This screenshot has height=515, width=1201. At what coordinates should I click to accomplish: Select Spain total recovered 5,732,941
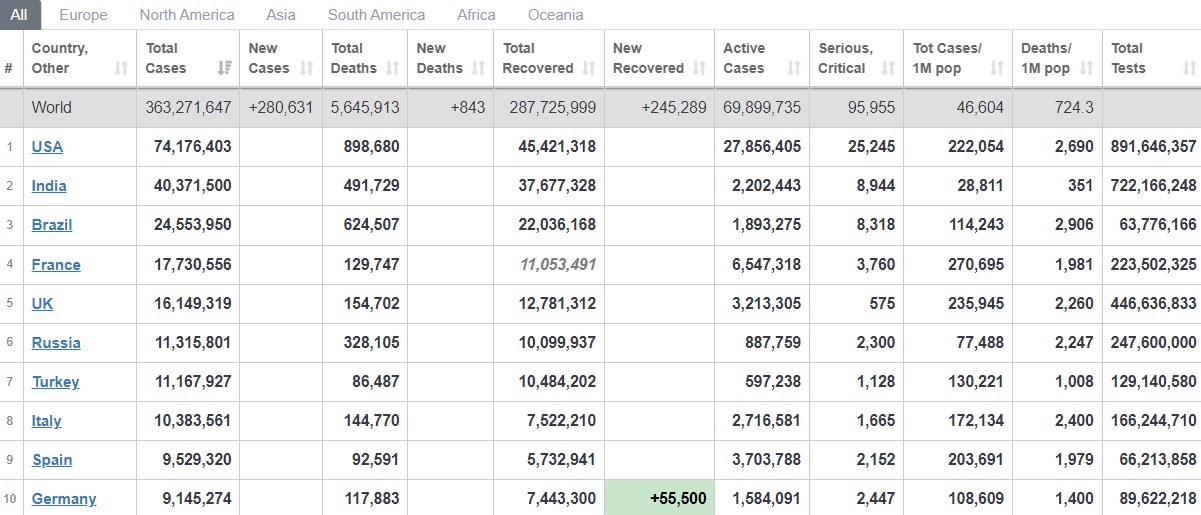pos(561,459)
